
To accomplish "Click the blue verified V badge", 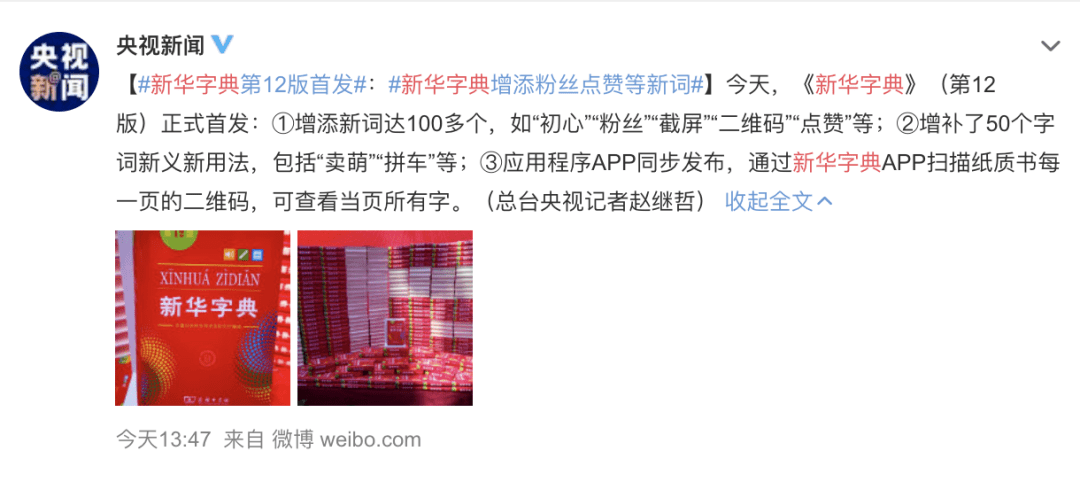I will coord(222,45).
